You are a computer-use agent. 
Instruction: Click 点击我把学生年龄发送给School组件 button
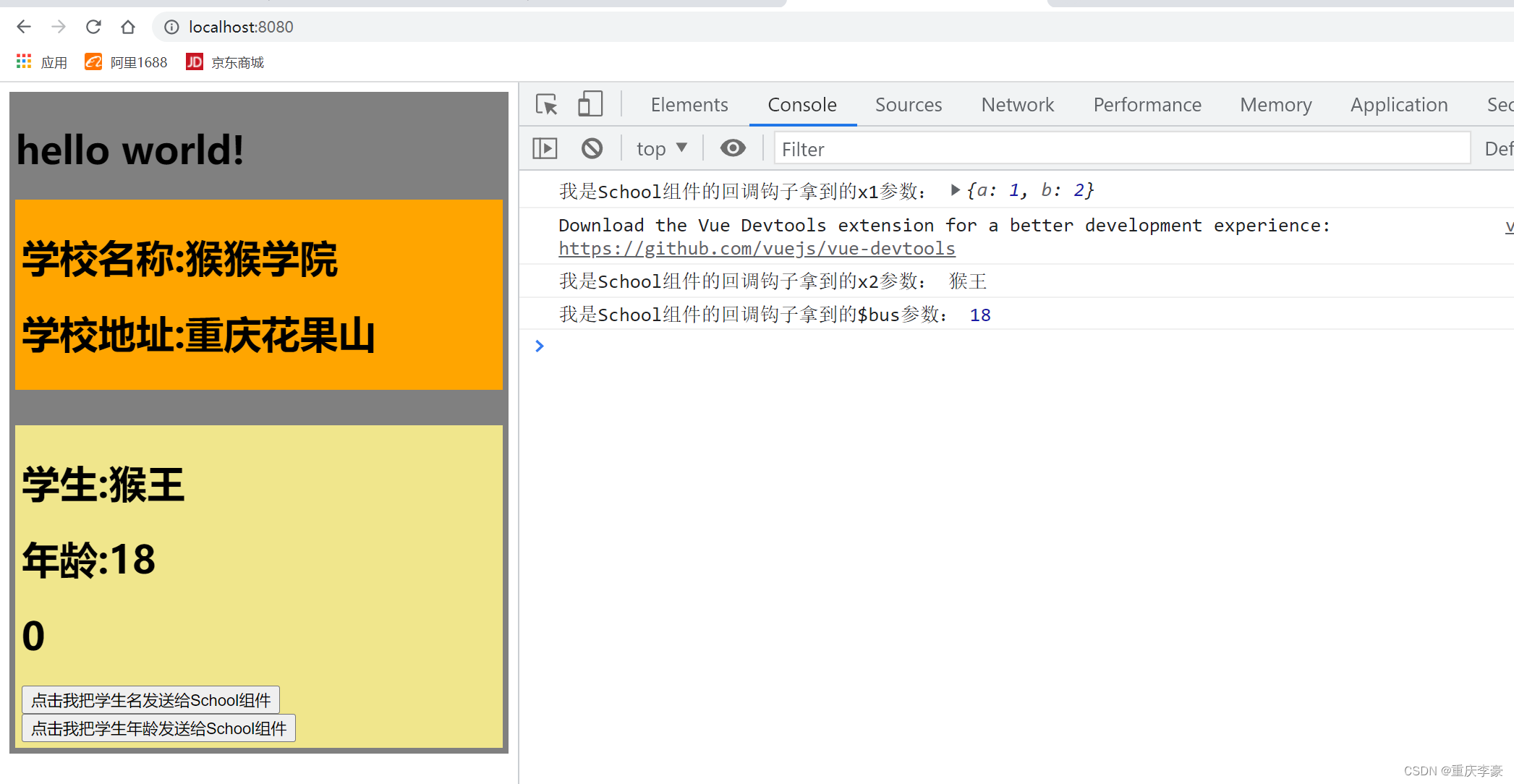coord(158,728)
